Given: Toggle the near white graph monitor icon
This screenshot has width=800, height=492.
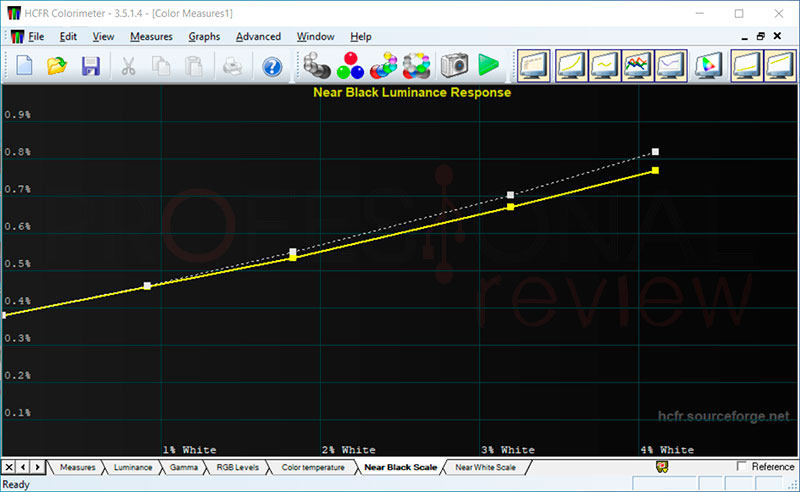Looking at the screenshot, I should pyautogui.click(x=780, y=65).
